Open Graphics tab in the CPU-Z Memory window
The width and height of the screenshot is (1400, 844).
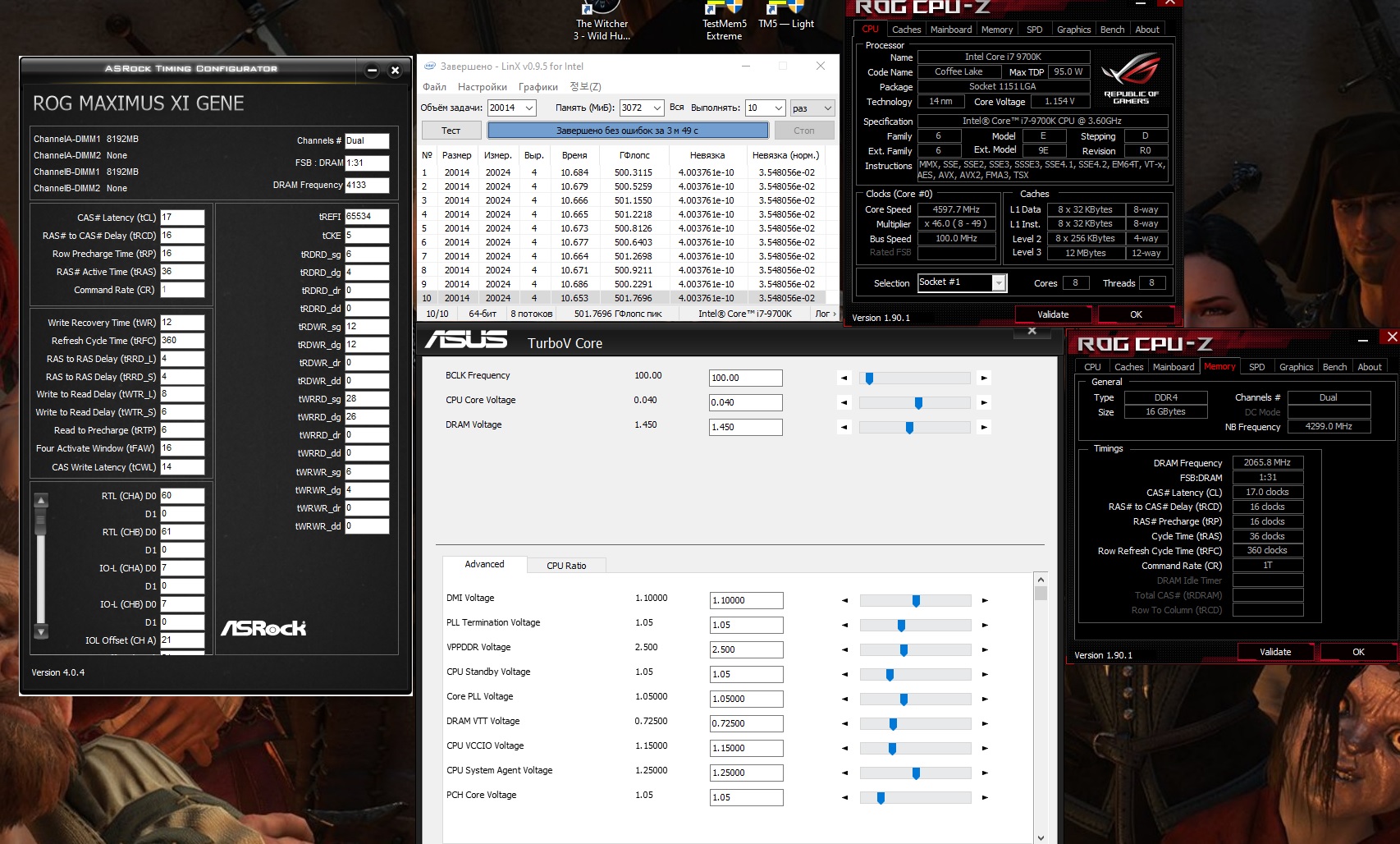(1296, 367)
